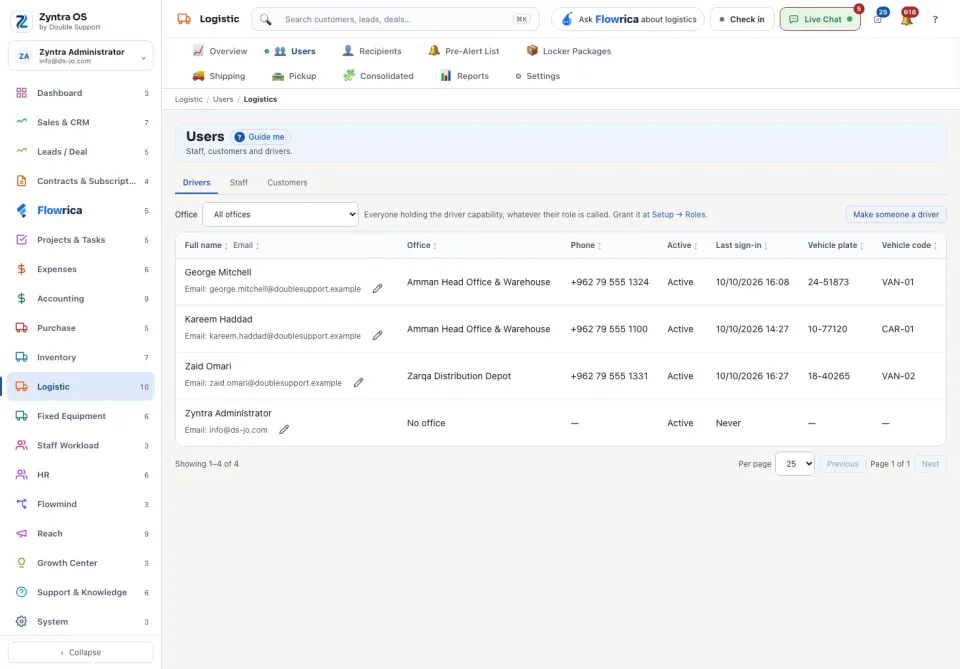Open the Locker Packages section
This screenshot has height=669, width=960.
(x=569, y=51)
